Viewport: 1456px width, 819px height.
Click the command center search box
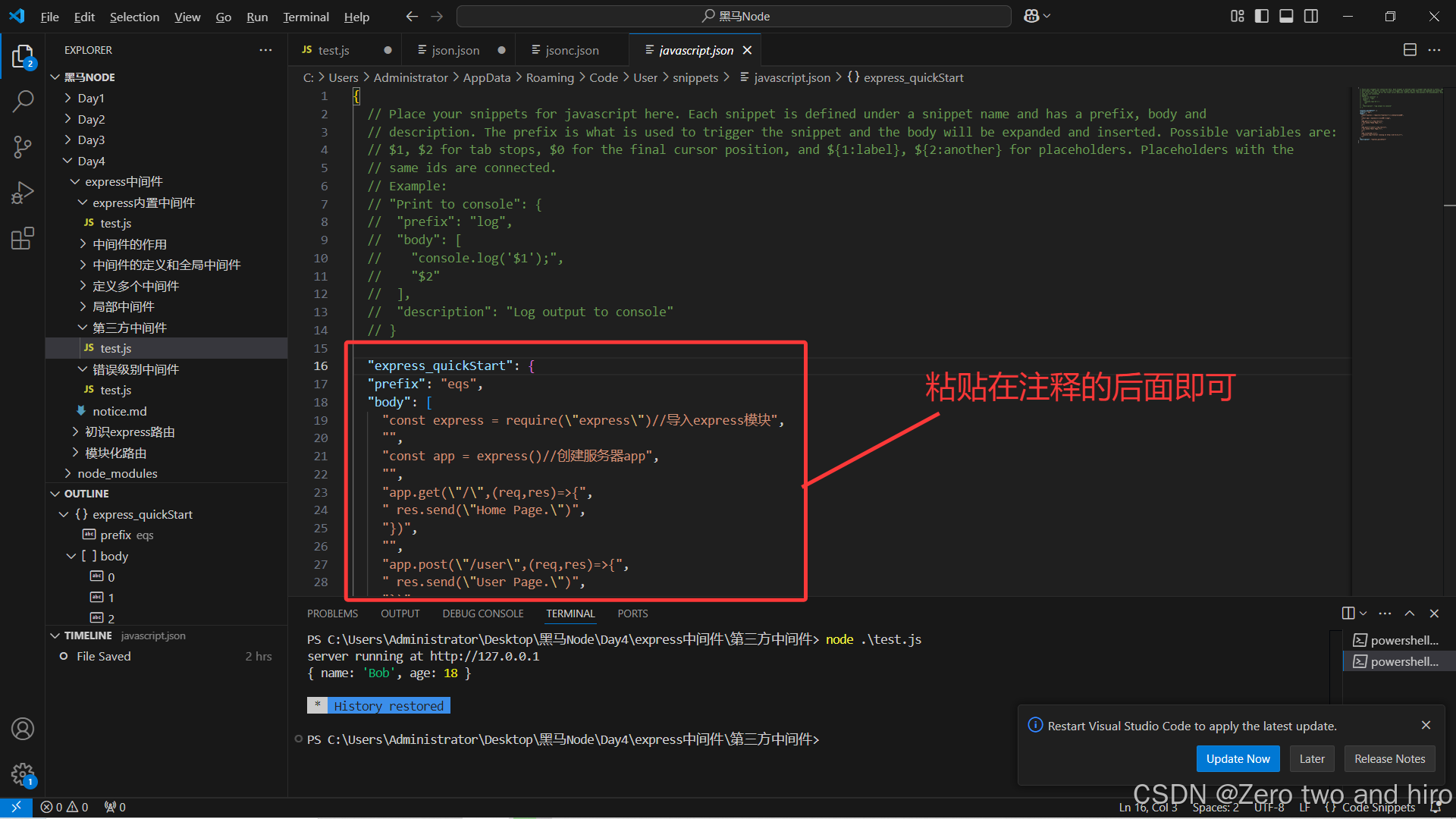pos(734,16)
